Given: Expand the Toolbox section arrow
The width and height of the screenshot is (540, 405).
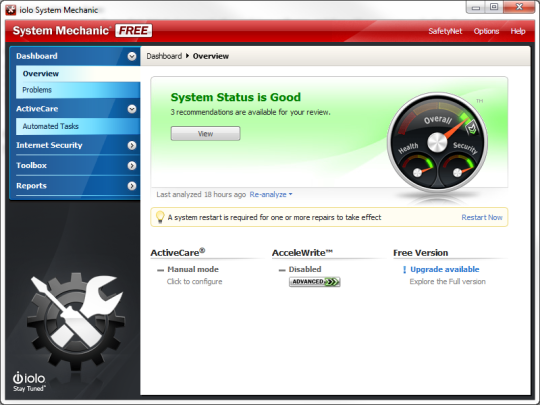Looking at the screenshot, I should [132, 166].
